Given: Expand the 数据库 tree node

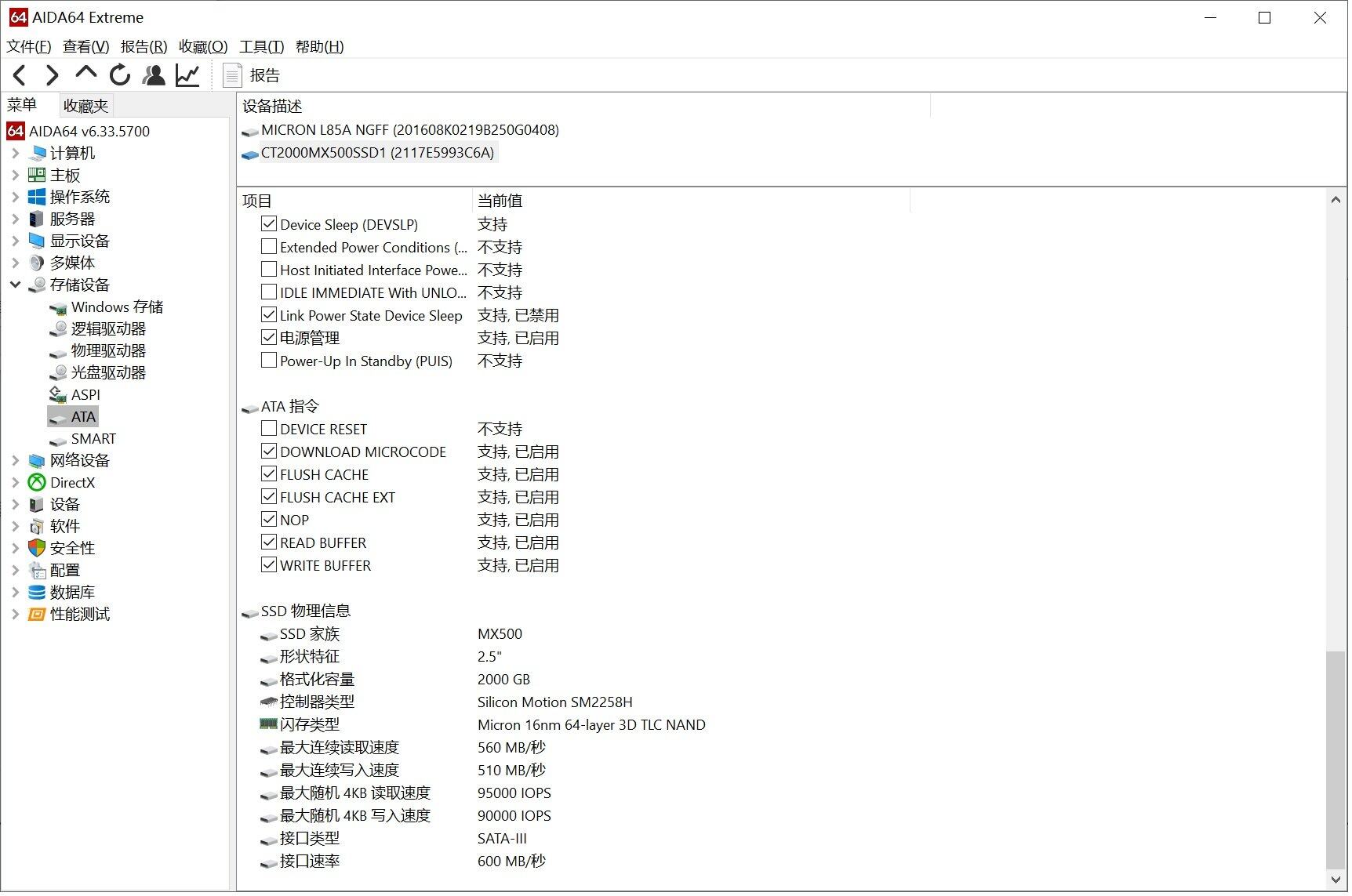Looking at the screenshot, I should pos(15,593).
